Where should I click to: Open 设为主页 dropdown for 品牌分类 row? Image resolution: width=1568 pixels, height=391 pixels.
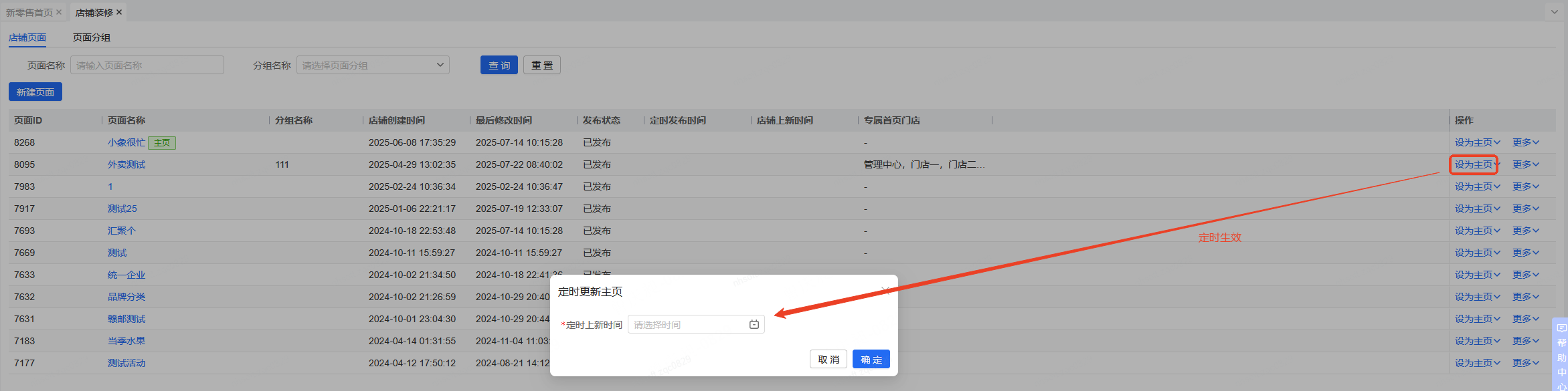1478,297
